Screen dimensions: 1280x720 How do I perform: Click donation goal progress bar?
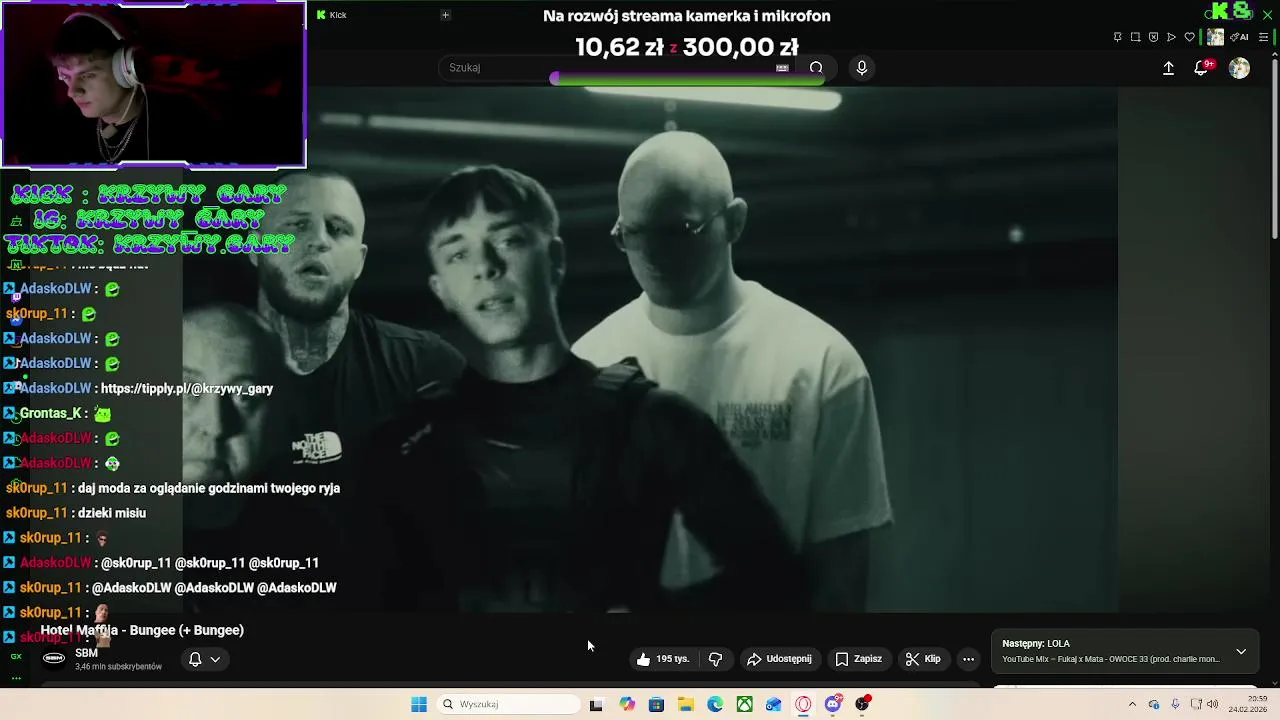pos(688,78)
